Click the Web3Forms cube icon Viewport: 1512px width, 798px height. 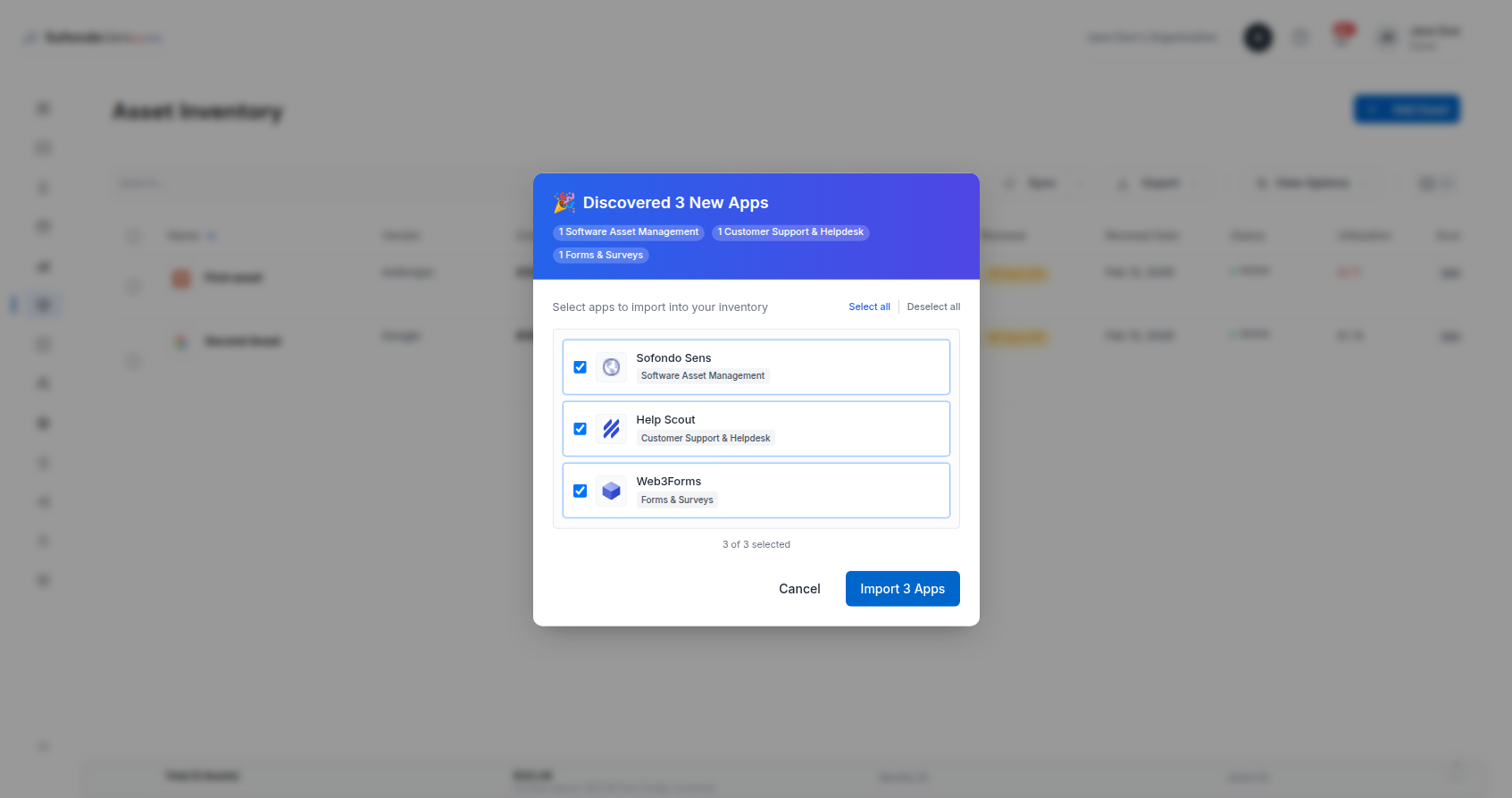click(611, 491)
